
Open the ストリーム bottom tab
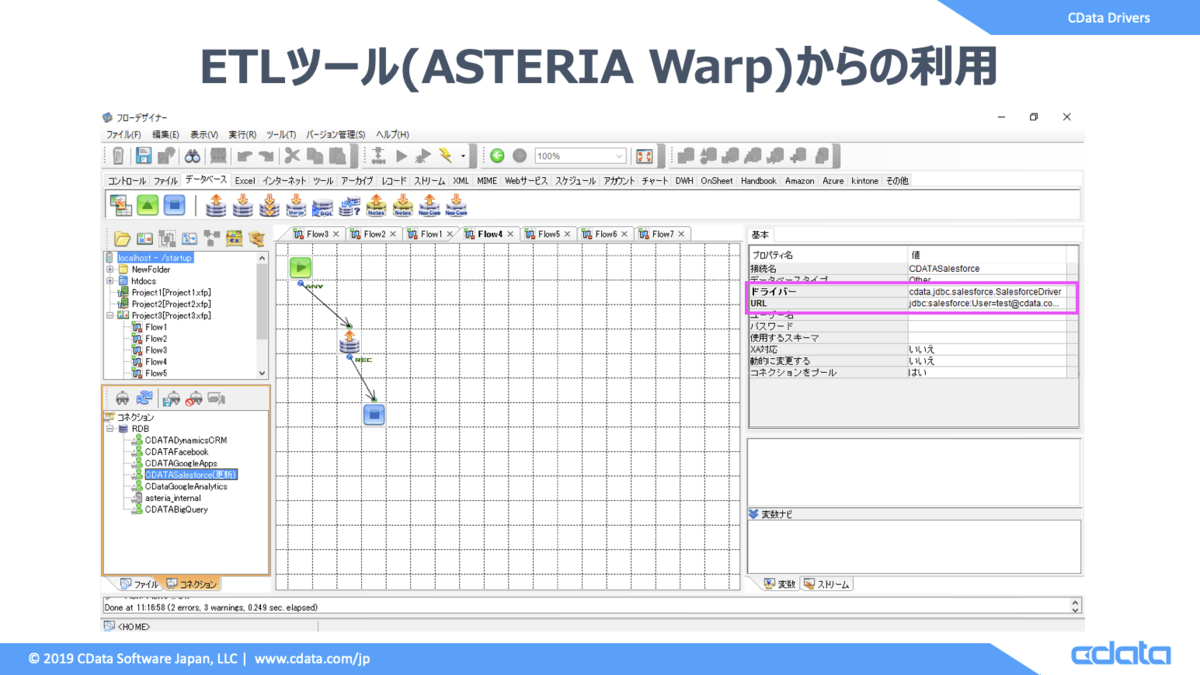coord(827,584)
